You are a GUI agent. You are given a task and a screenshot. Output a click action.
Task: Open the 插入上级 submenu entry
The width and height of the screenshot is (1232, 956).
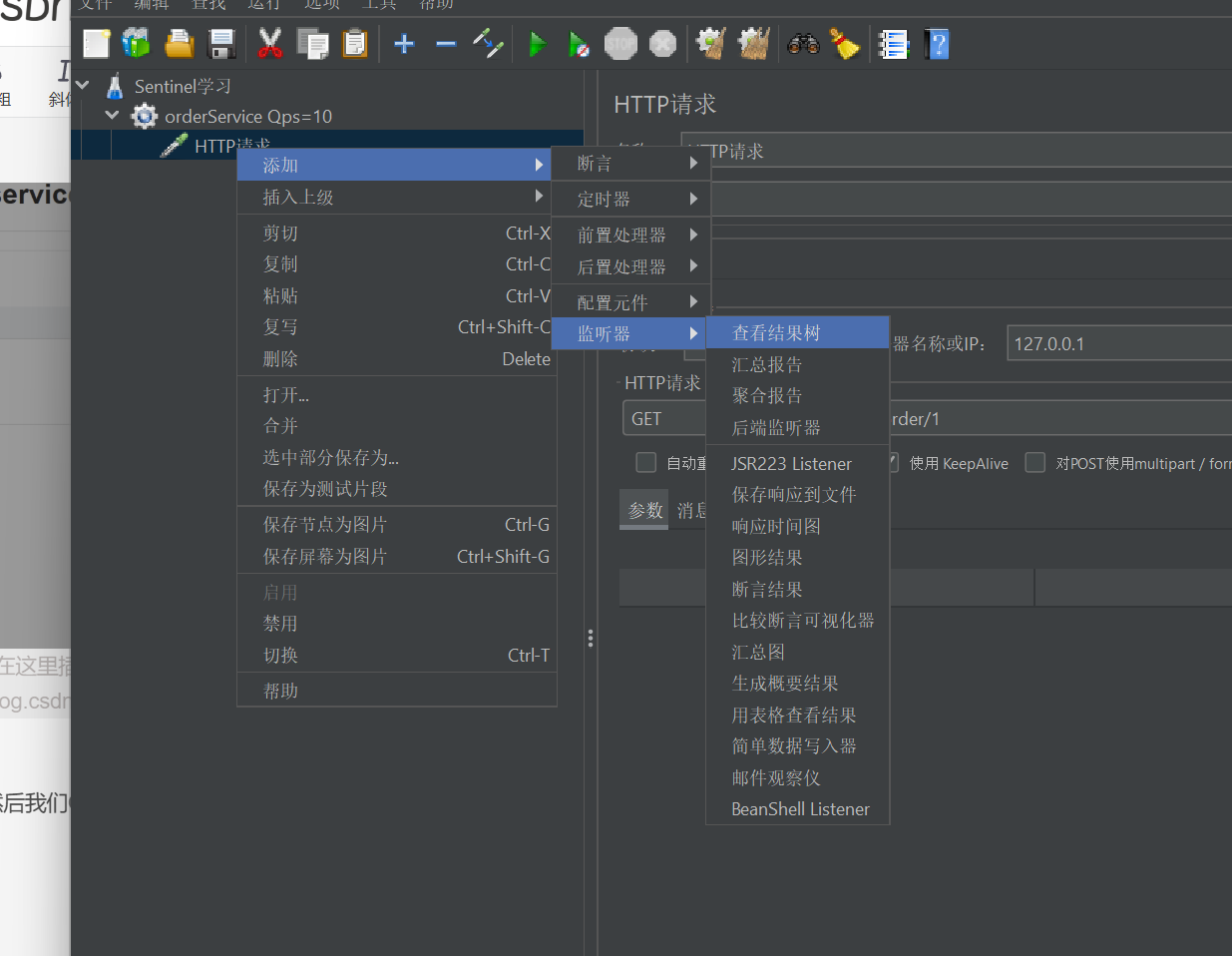394,197
